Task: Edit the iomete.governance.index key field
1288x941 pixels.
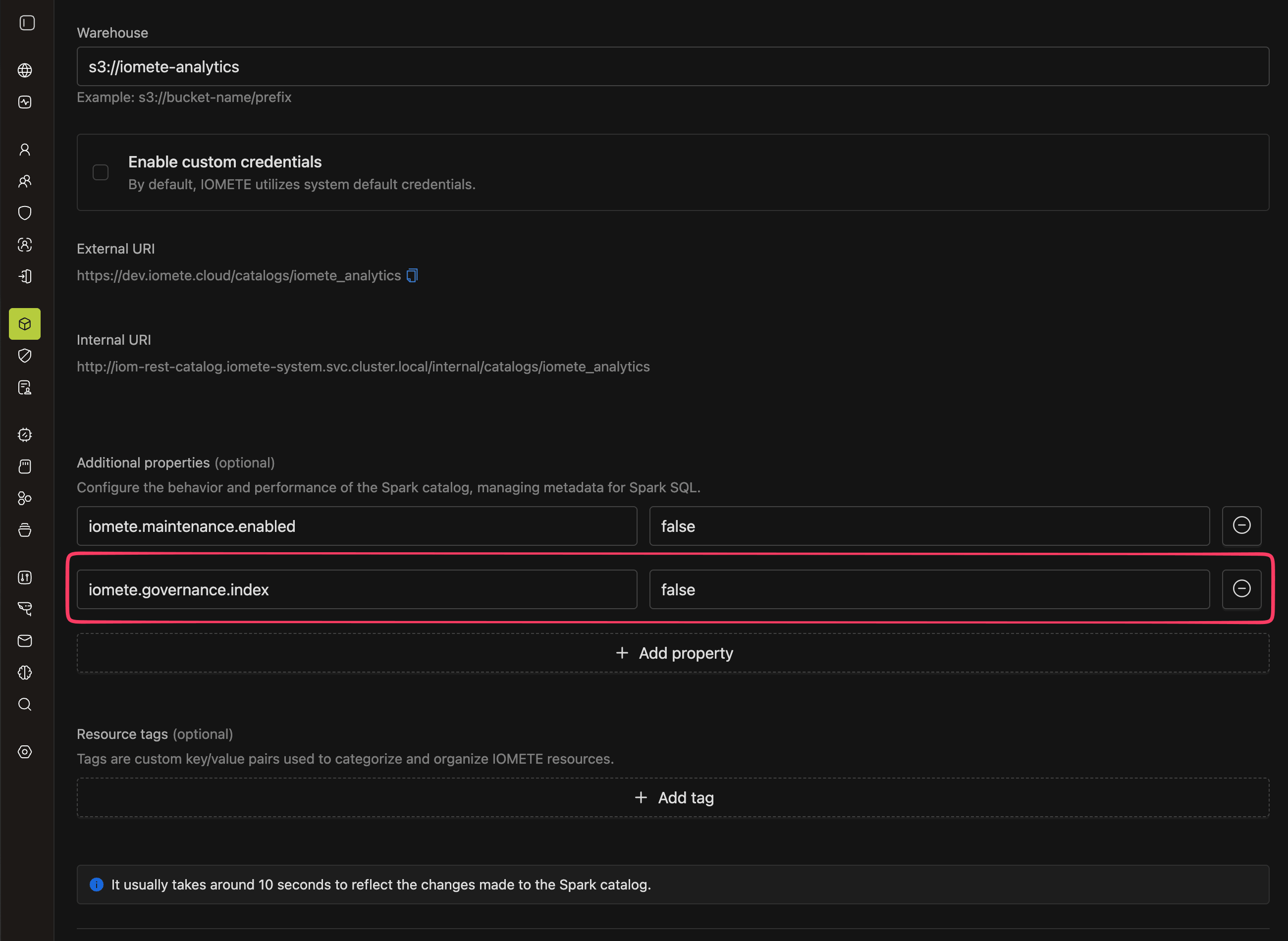Action: click(x=357, y=589)
